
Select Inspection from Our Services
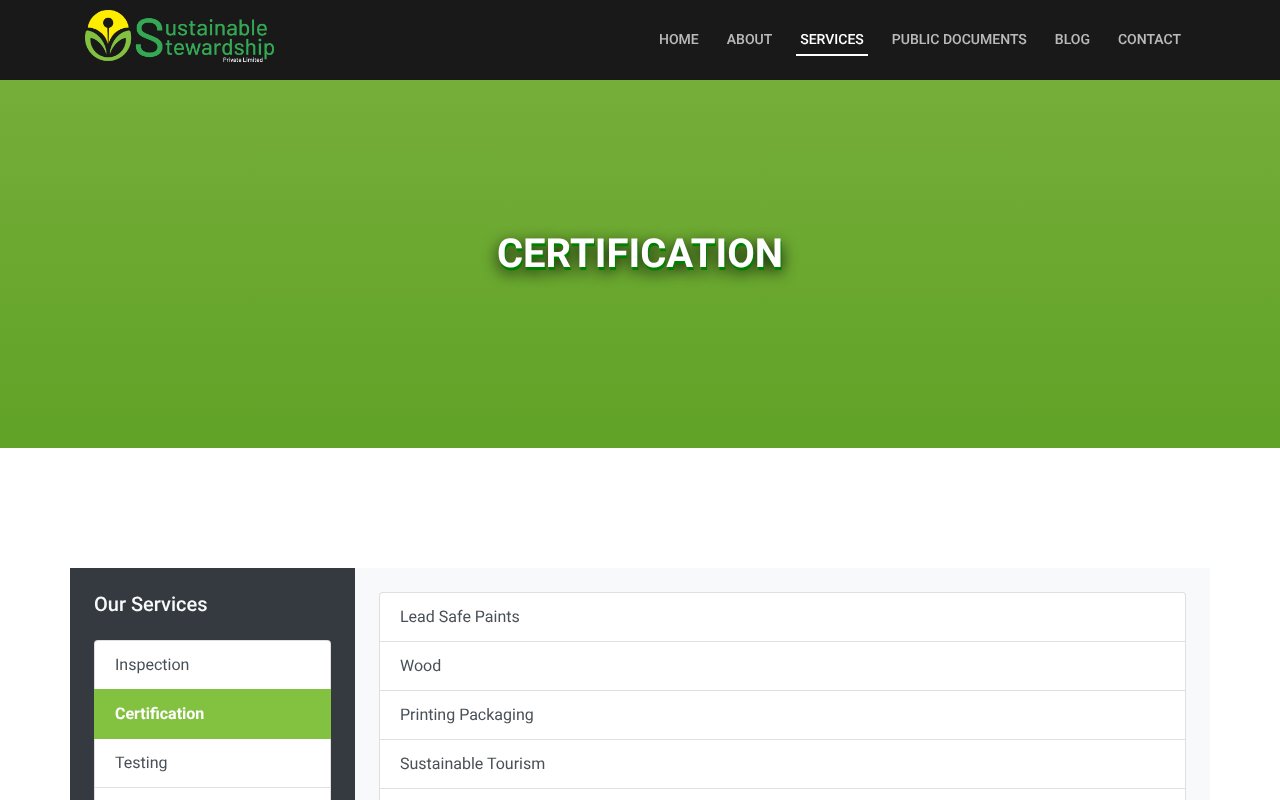tap(212, 664)
